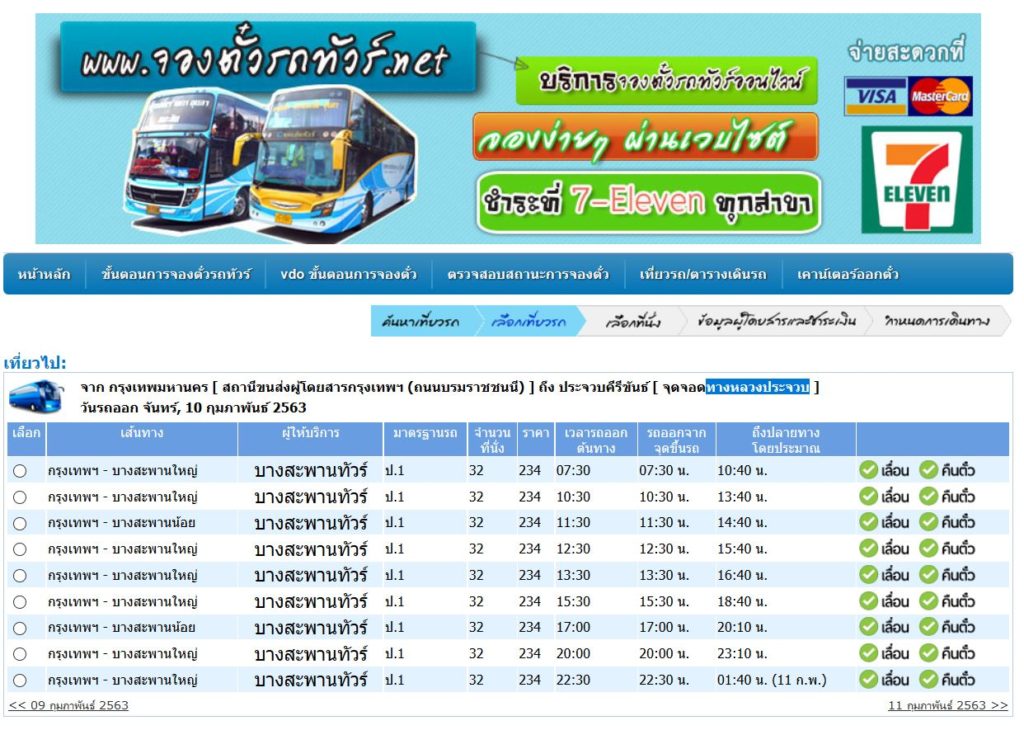This screenshot has height=730, width=1024.
Task: Open the หน้าหลัก menu item
Action: tap(44, 274)
